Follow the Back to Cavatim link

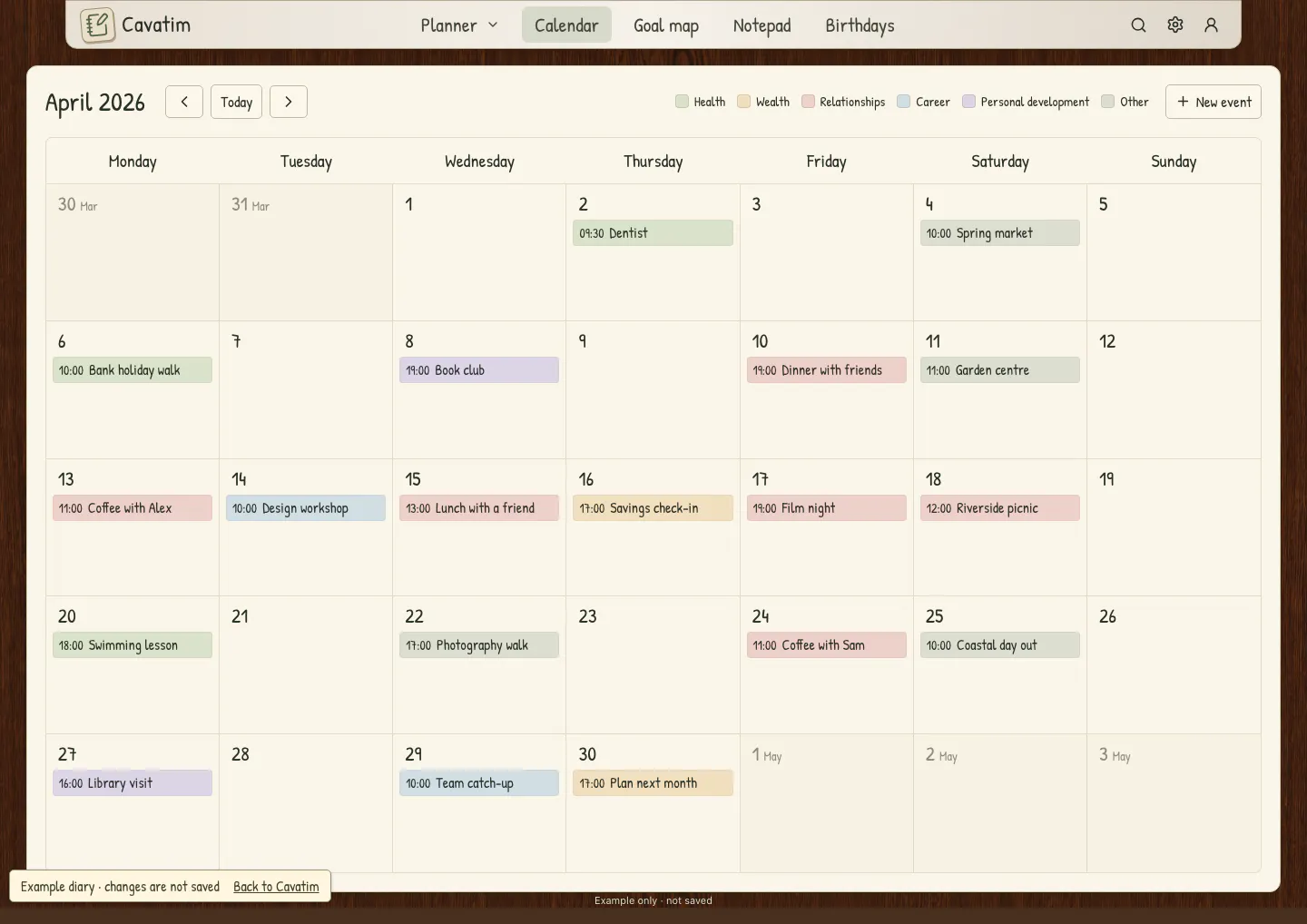pos(276,887)
